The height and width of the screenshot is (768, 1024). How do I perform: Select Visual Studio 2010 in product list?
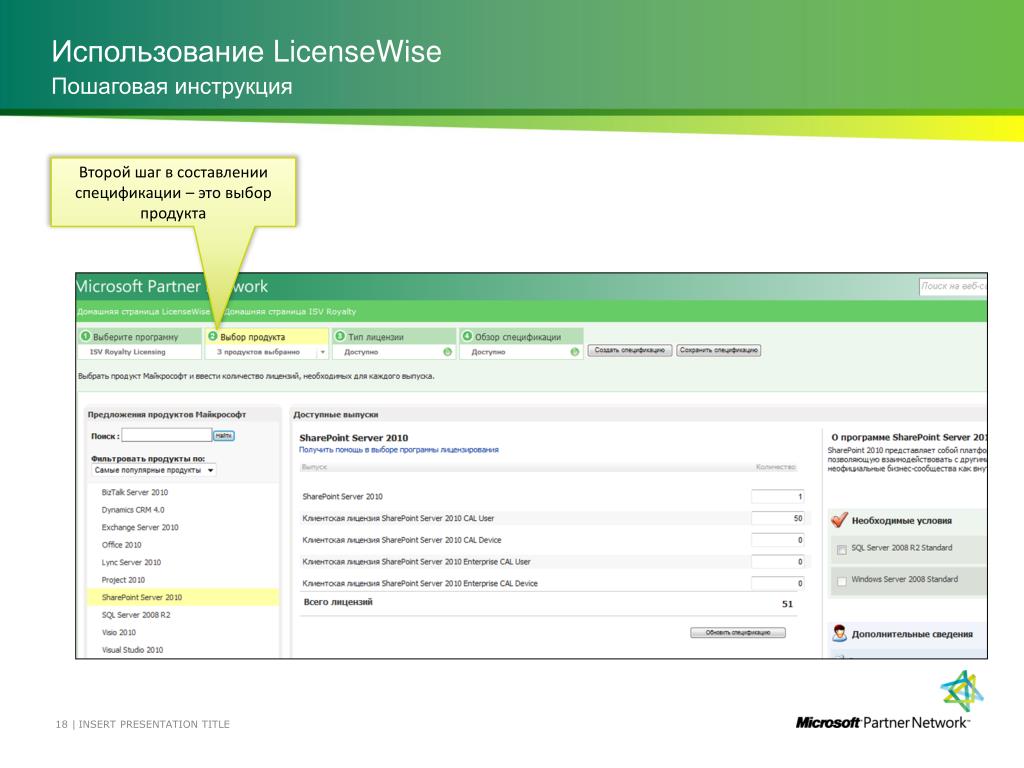133,650
